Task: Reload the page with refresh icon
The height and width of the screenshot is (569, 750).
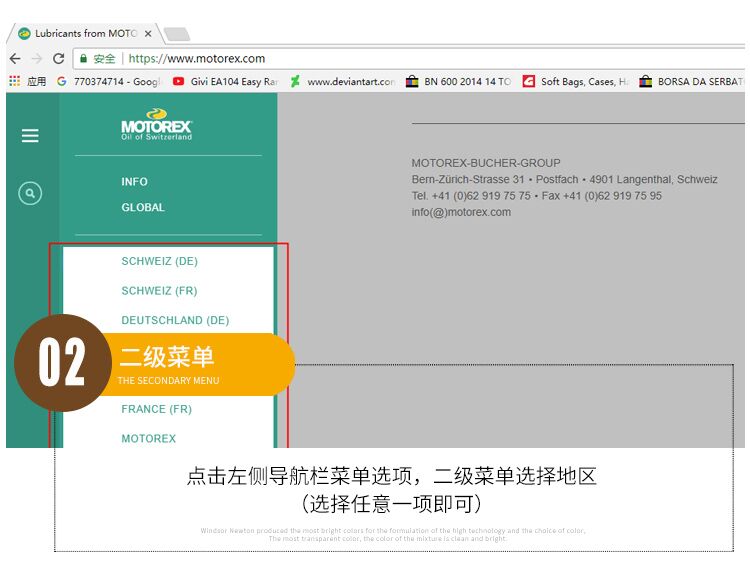Action: click(x=58, y=59)
